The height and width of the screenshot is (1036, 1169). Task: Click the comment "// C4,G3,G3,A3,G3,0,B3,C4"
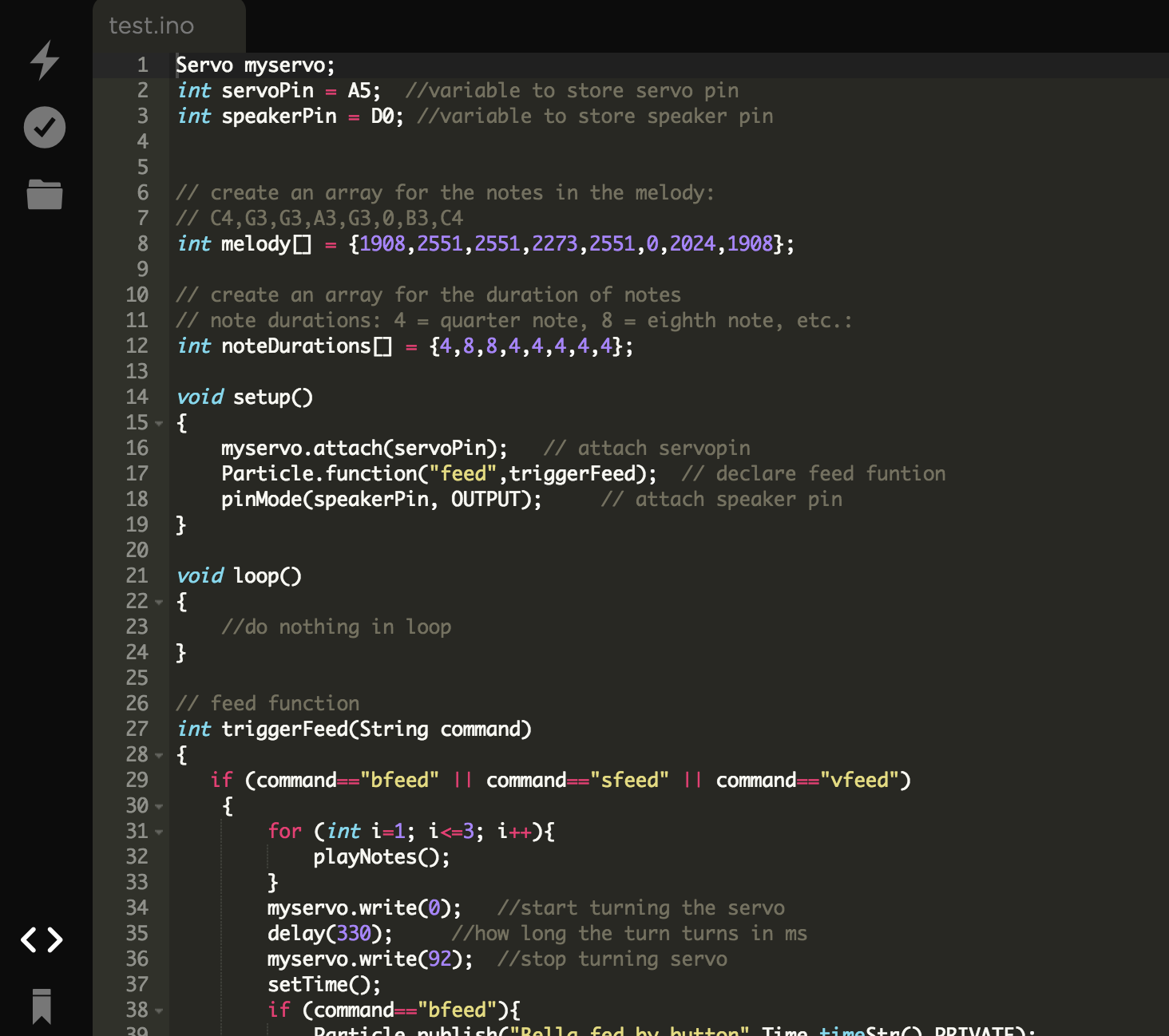pos(319,218)
